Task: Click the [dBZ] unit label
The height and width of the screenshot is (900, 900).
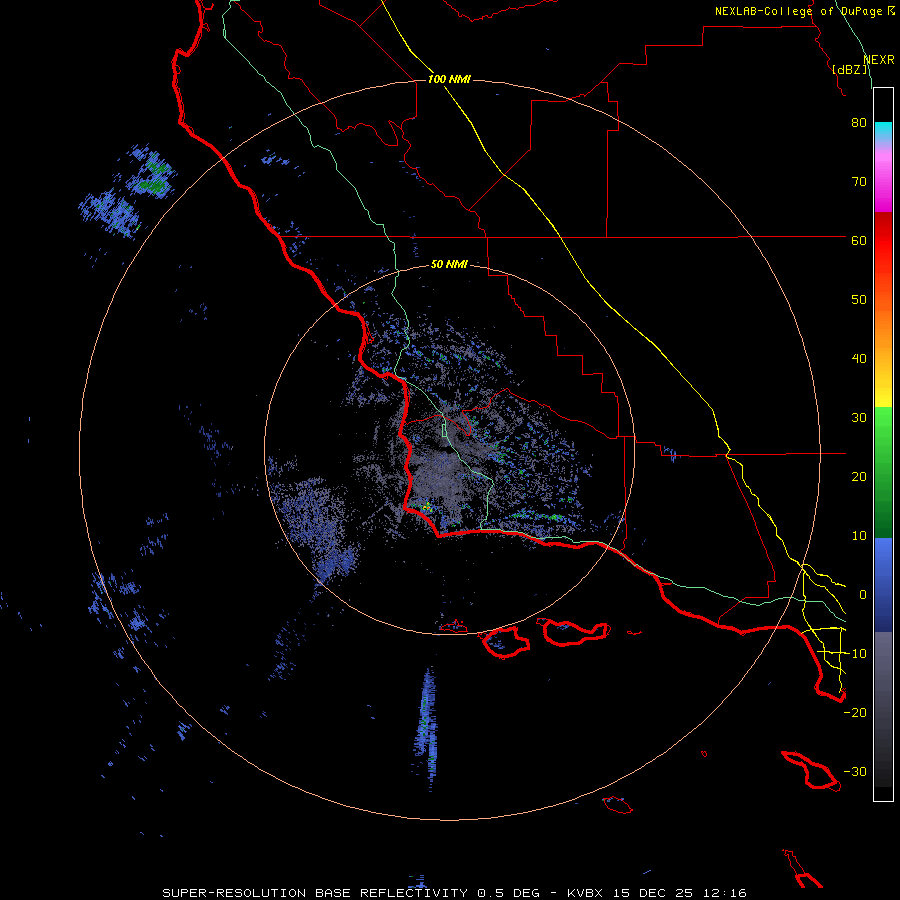Action: [850, 69]
